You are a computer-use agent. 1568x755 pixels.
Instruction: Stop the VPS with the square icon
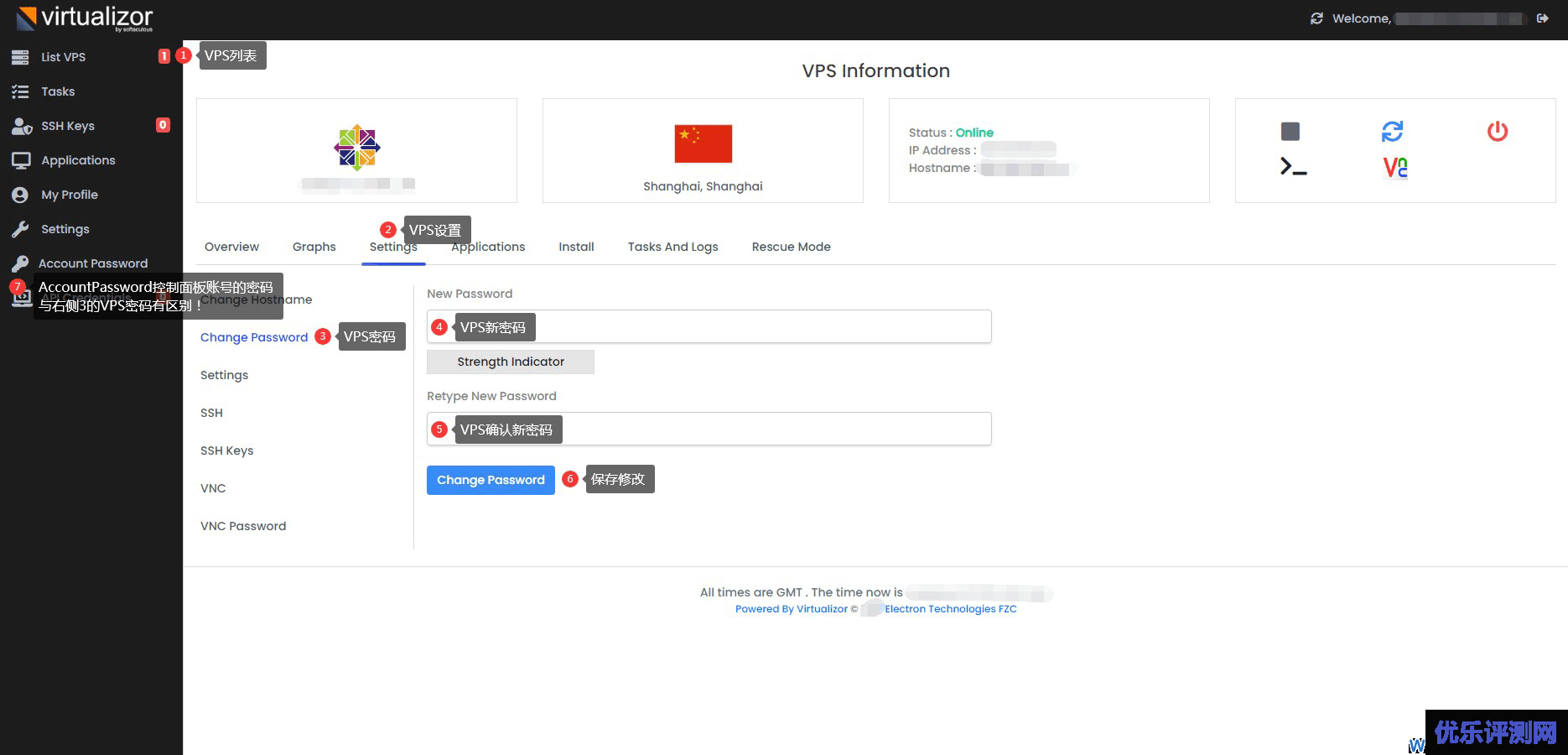(1290, 131)
